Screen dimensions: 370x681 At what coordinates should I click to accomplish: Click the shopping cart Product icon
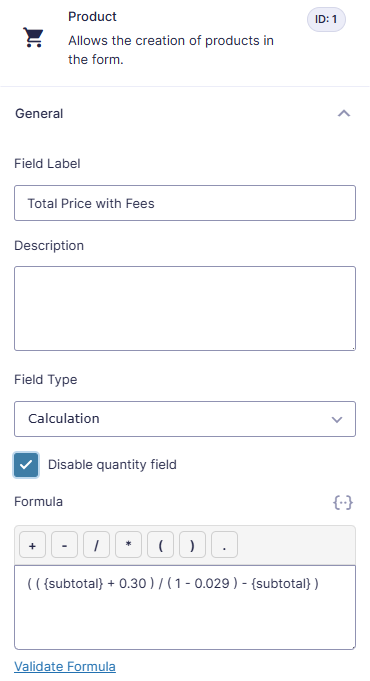click(x=33, y=37)
